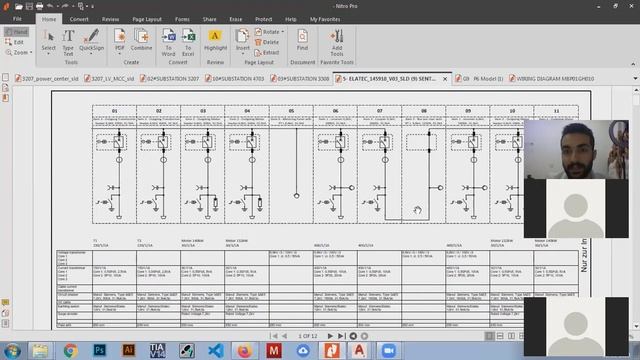Click the Rotate pages button

[x=268, y=32]
